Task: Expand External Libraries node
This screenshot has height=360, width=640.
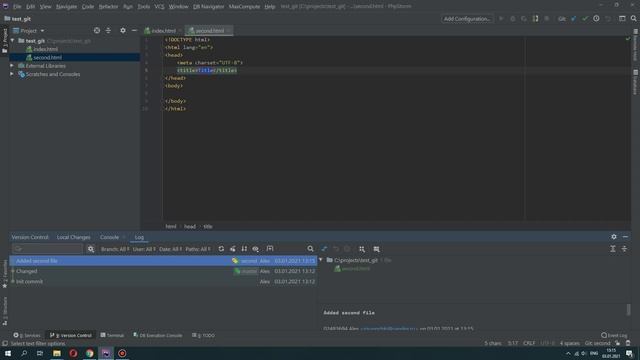Action: tap(12, 66)
